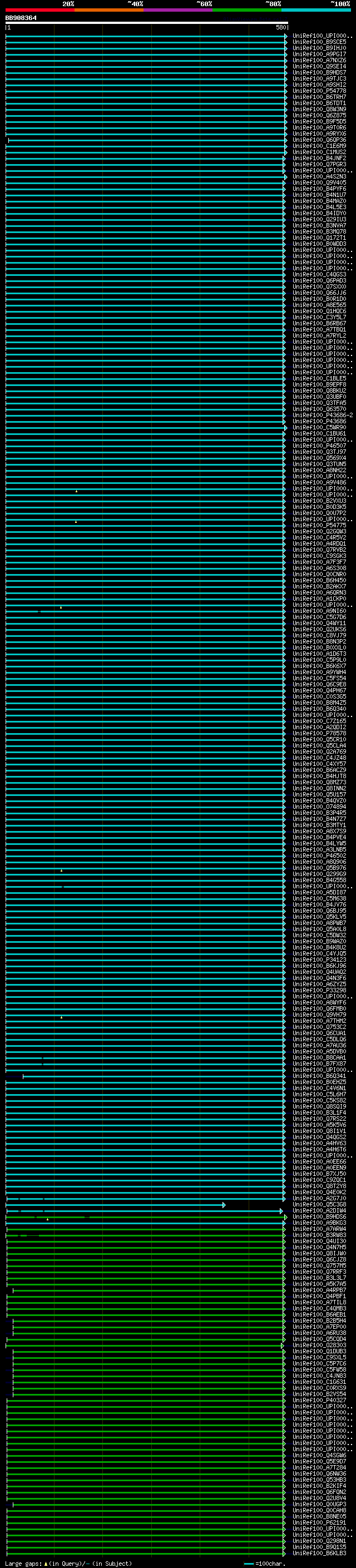The height and width of the screenshot is (1568, 356).
Task: Click the UniRef100_P33298 label
Action: click(x=319, y=990)
